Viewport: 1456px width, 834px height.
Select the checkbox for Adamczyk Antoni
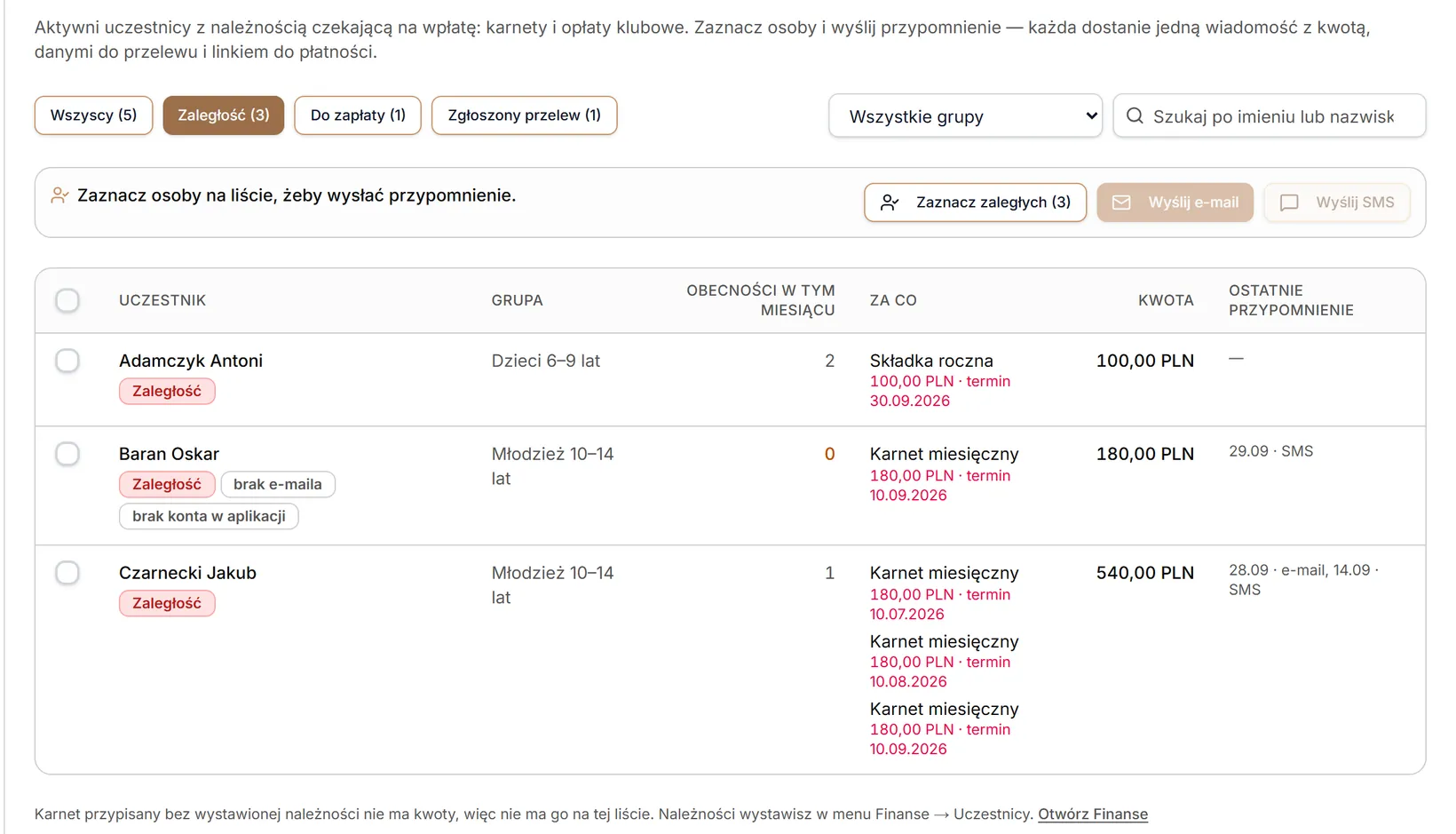pyautogui.click(x=67, y=361)
